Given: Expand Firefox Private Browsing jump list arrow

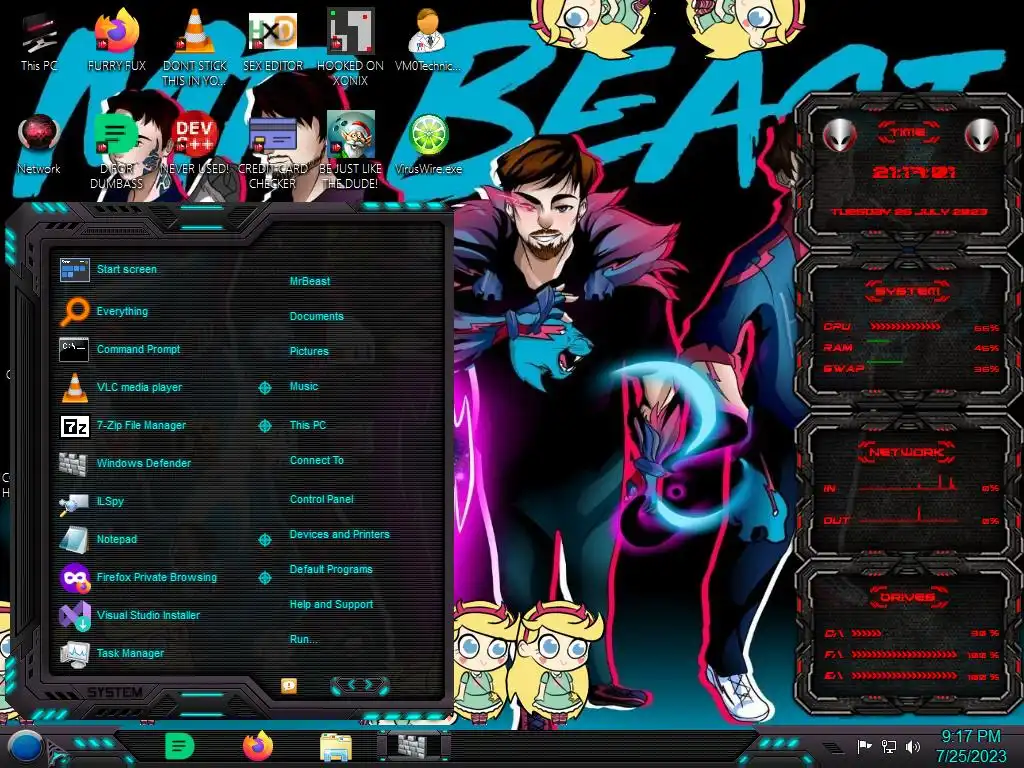Looking at the screenshot, I should tap(264, 577).
